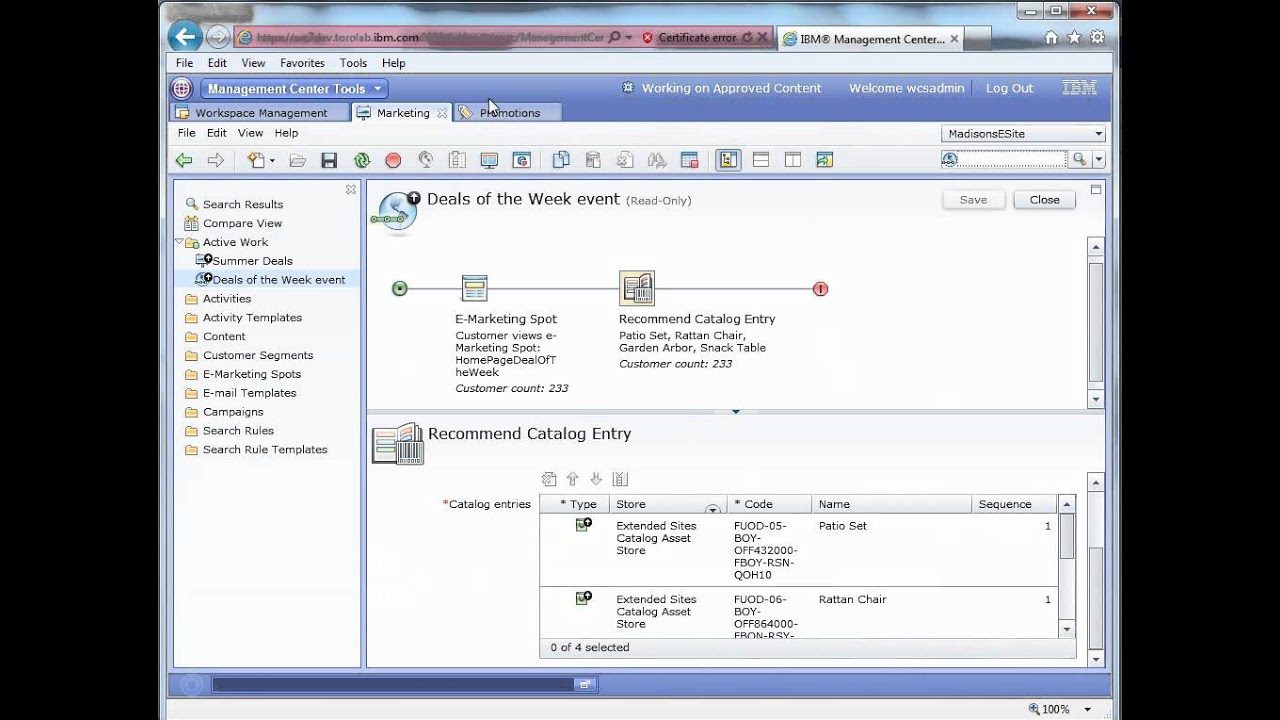1280x720 pixels.
Task: Click the green start node in flow
Action: tap(400, 289)
